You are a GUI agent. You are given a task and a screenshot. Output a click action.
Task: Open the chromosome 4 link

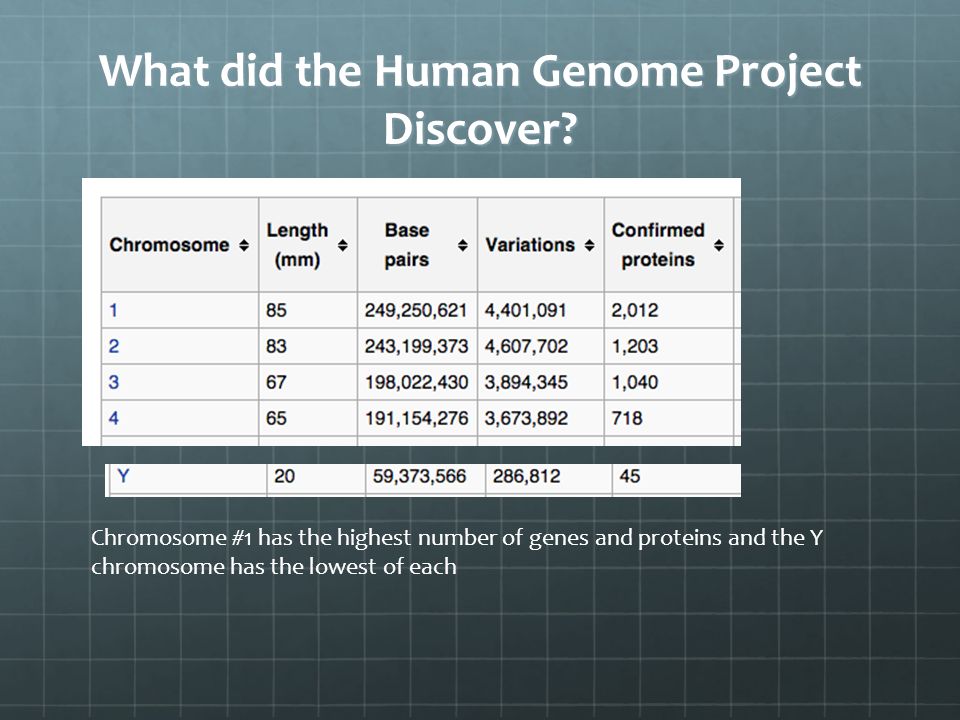(114, 419)
